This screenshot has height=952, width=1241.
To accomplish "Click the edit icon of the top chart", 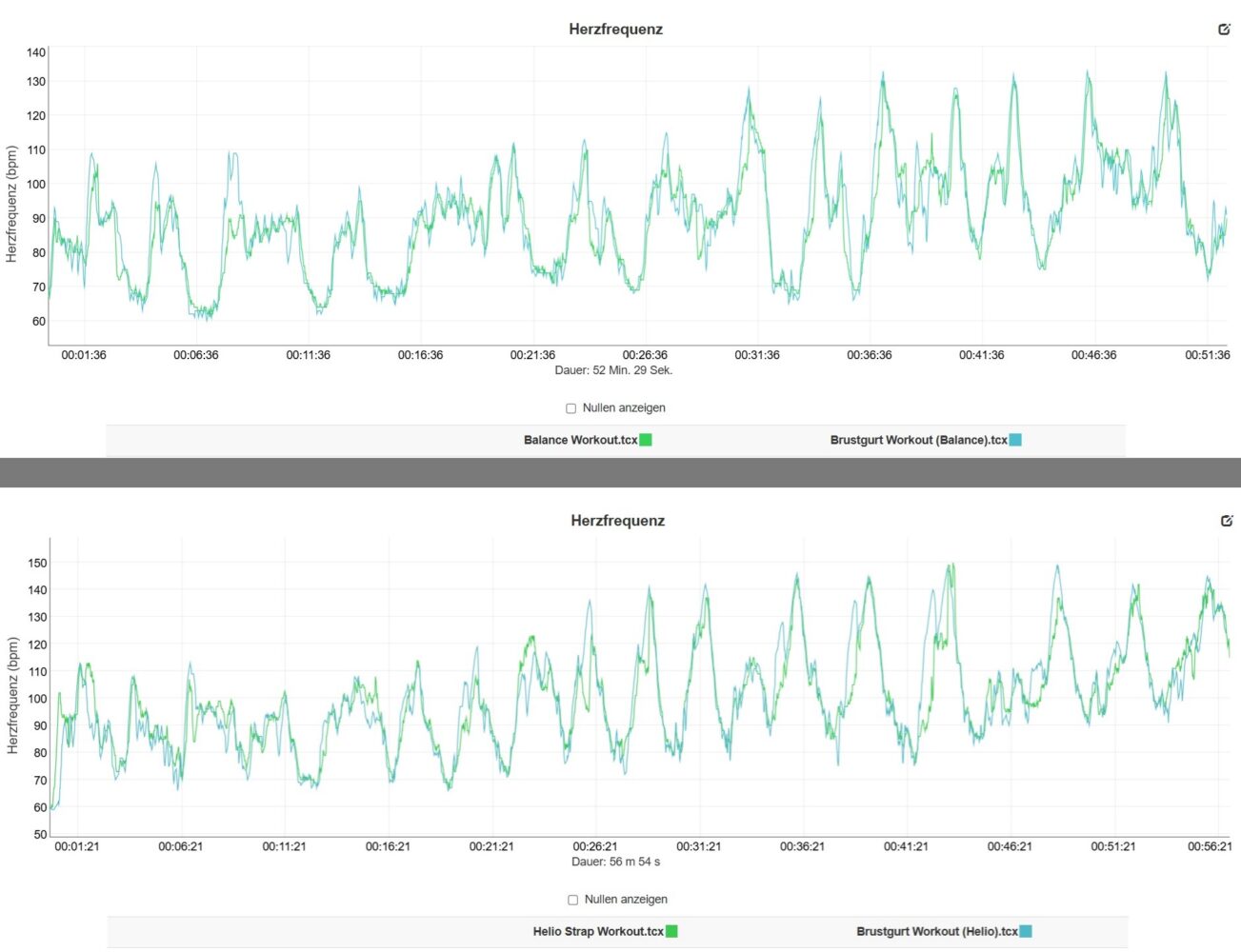I will pyautogui.click(x=1225, y=30).
